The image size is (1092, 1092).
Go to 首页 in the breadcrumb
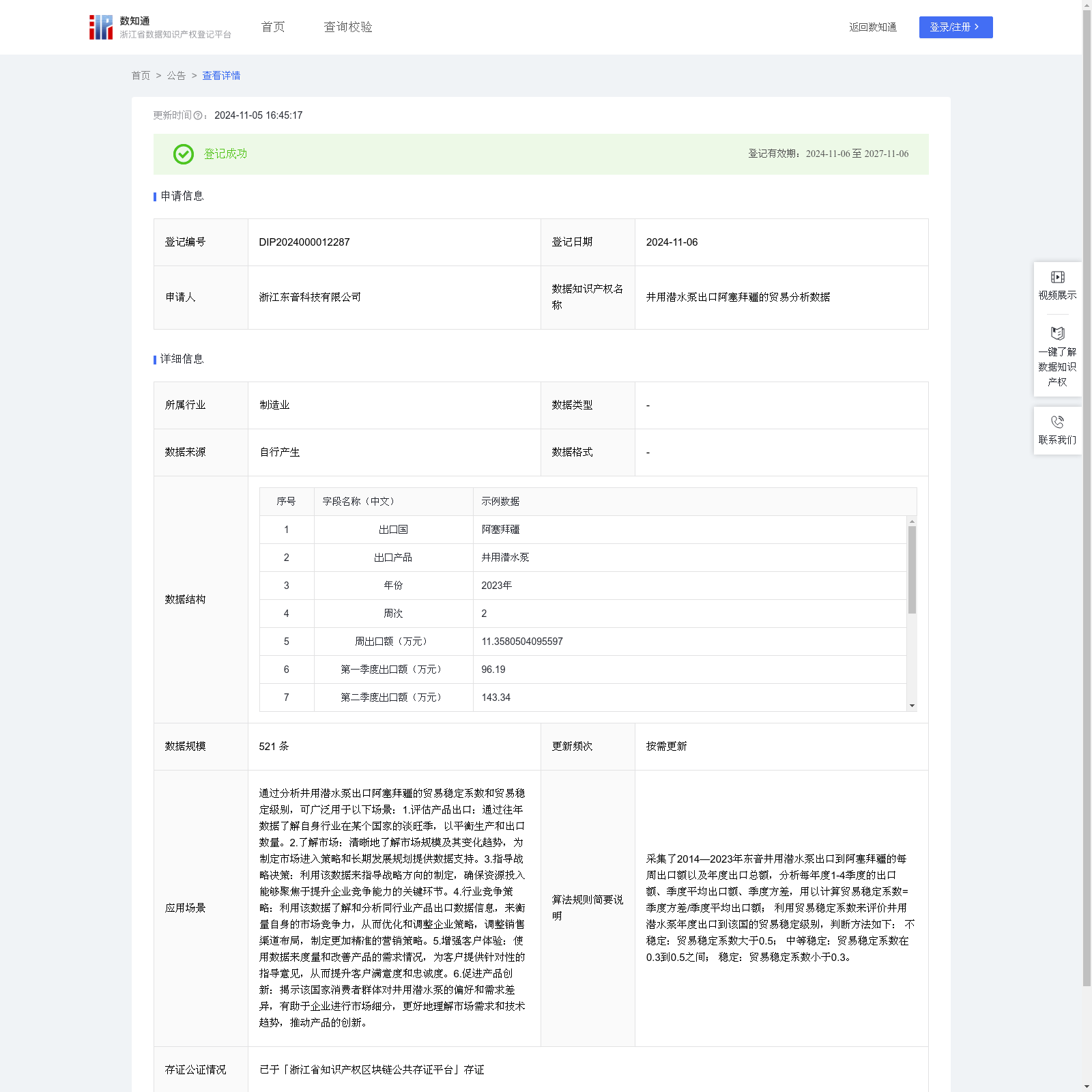(x=141, y=76)
